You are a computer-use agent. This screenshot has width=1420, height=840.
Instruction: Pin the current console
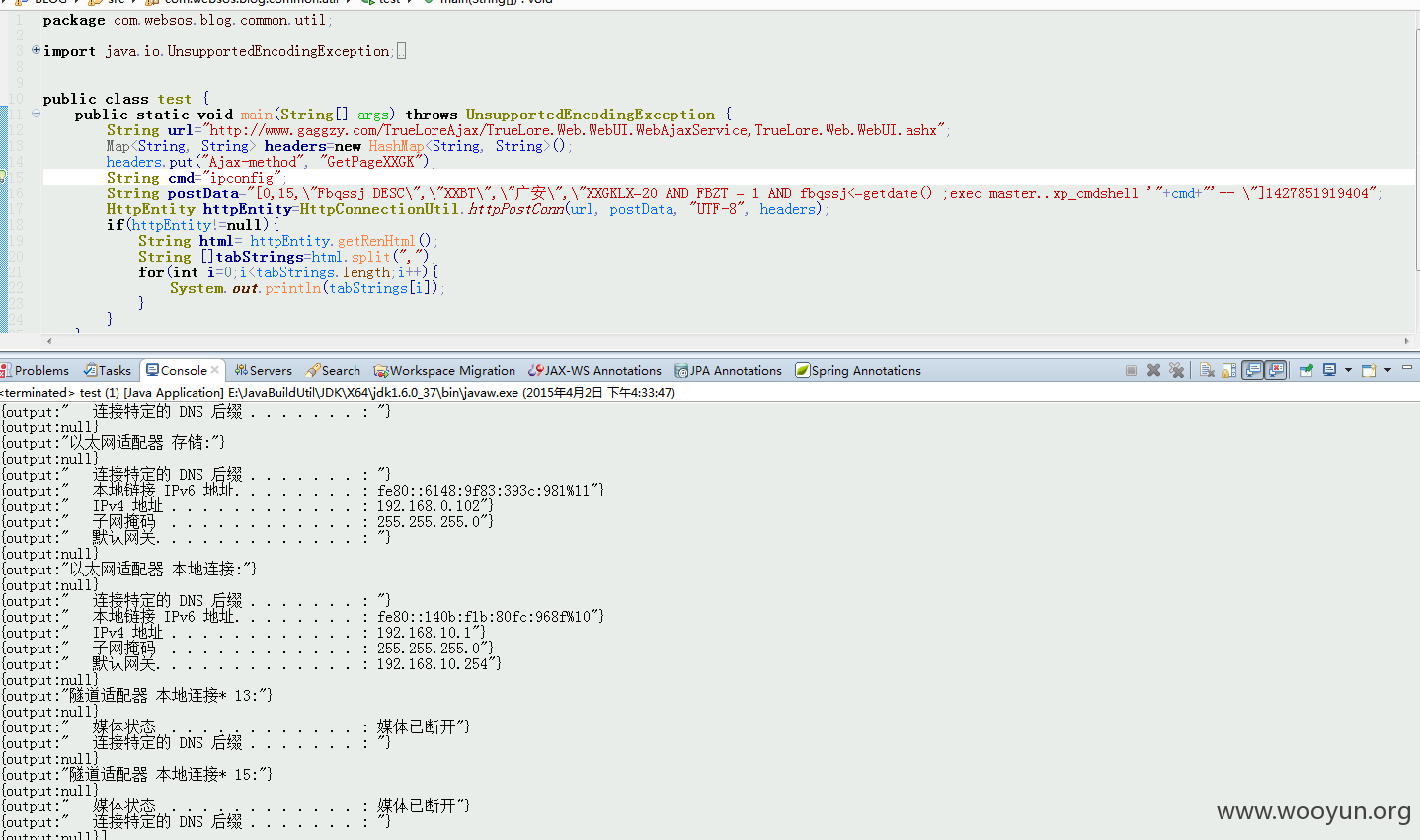pyautogui.click(x=1305, y=371)
